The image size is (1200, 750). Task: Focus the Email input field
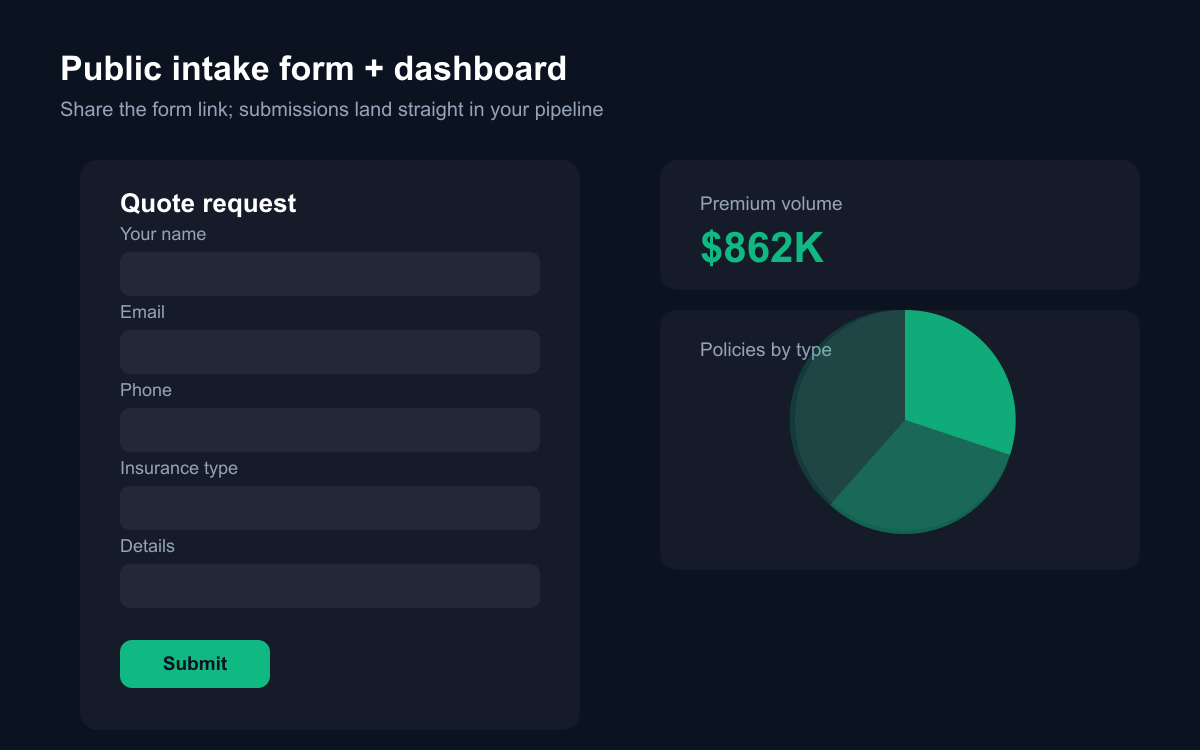pyautogui.click(x=330, y=352)
